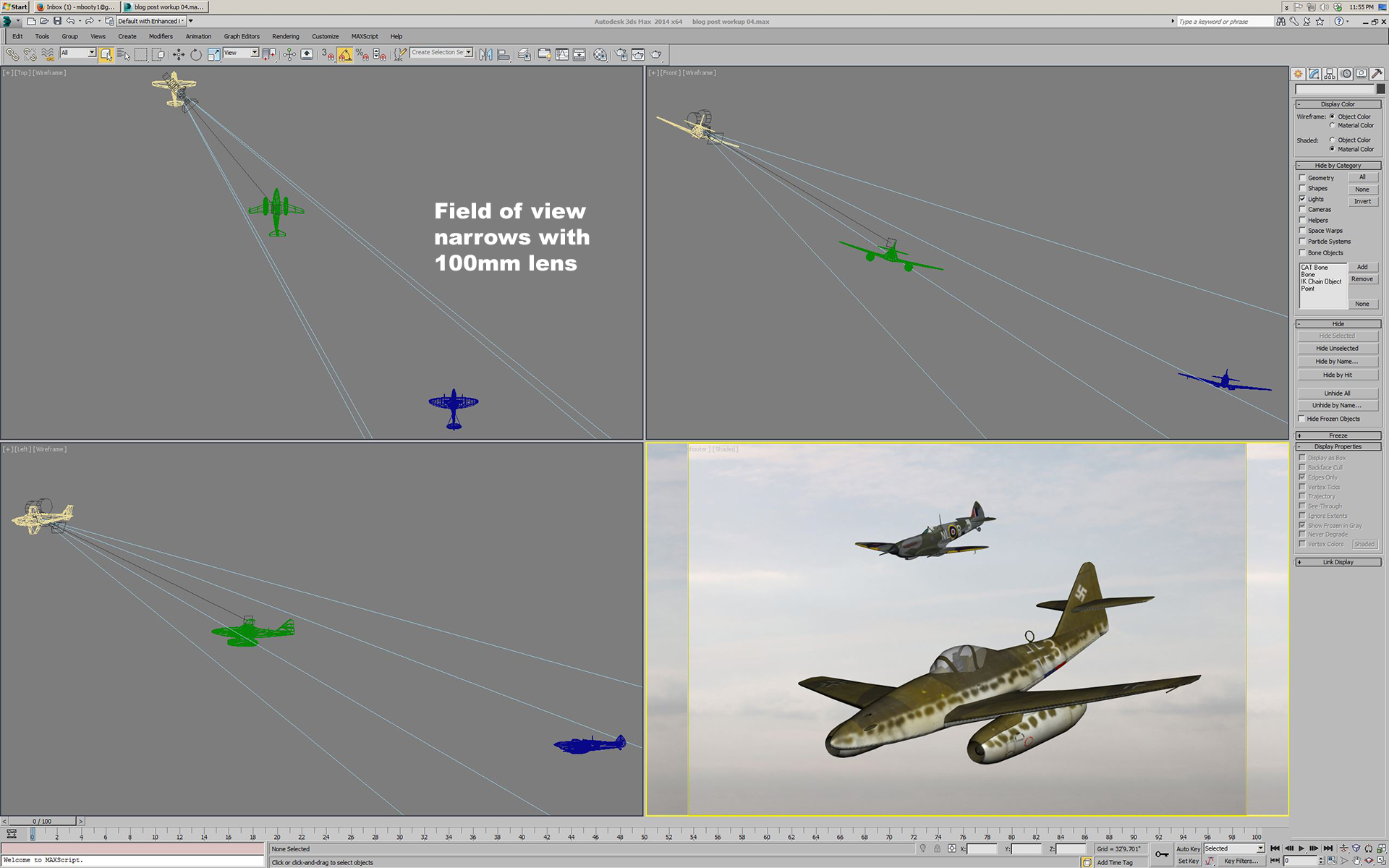Open the selection filter All dropdown
Image resolution: width=1389 pixels, height=868 pixels.
[x=92, y=53]
